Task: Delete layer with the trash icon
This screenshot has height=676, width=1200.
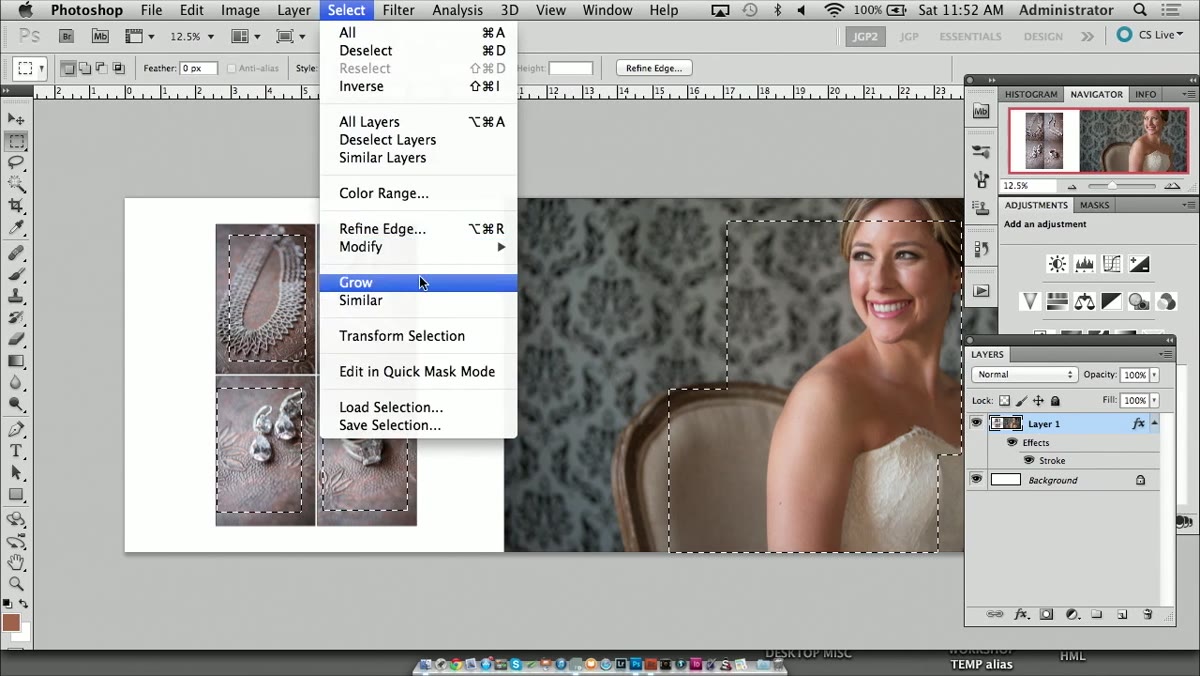Action: coord(1147,614)
